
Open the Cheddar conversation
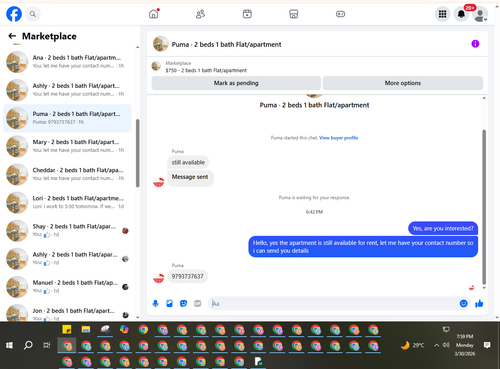pos(68,174)
